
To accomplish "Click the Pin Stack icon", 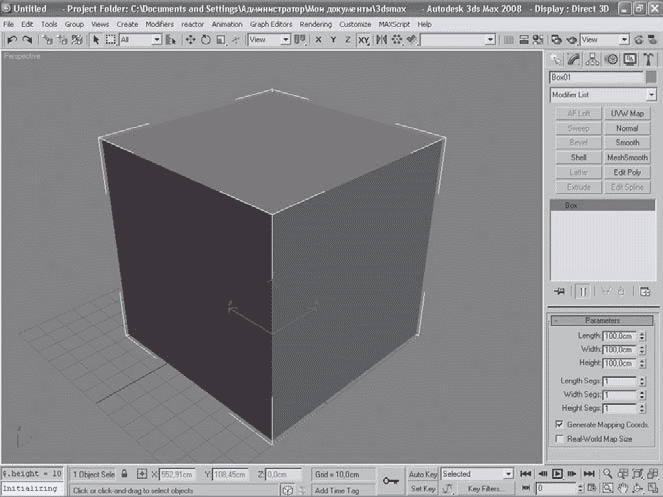I will pyautogui.click(x=559, y=291).
